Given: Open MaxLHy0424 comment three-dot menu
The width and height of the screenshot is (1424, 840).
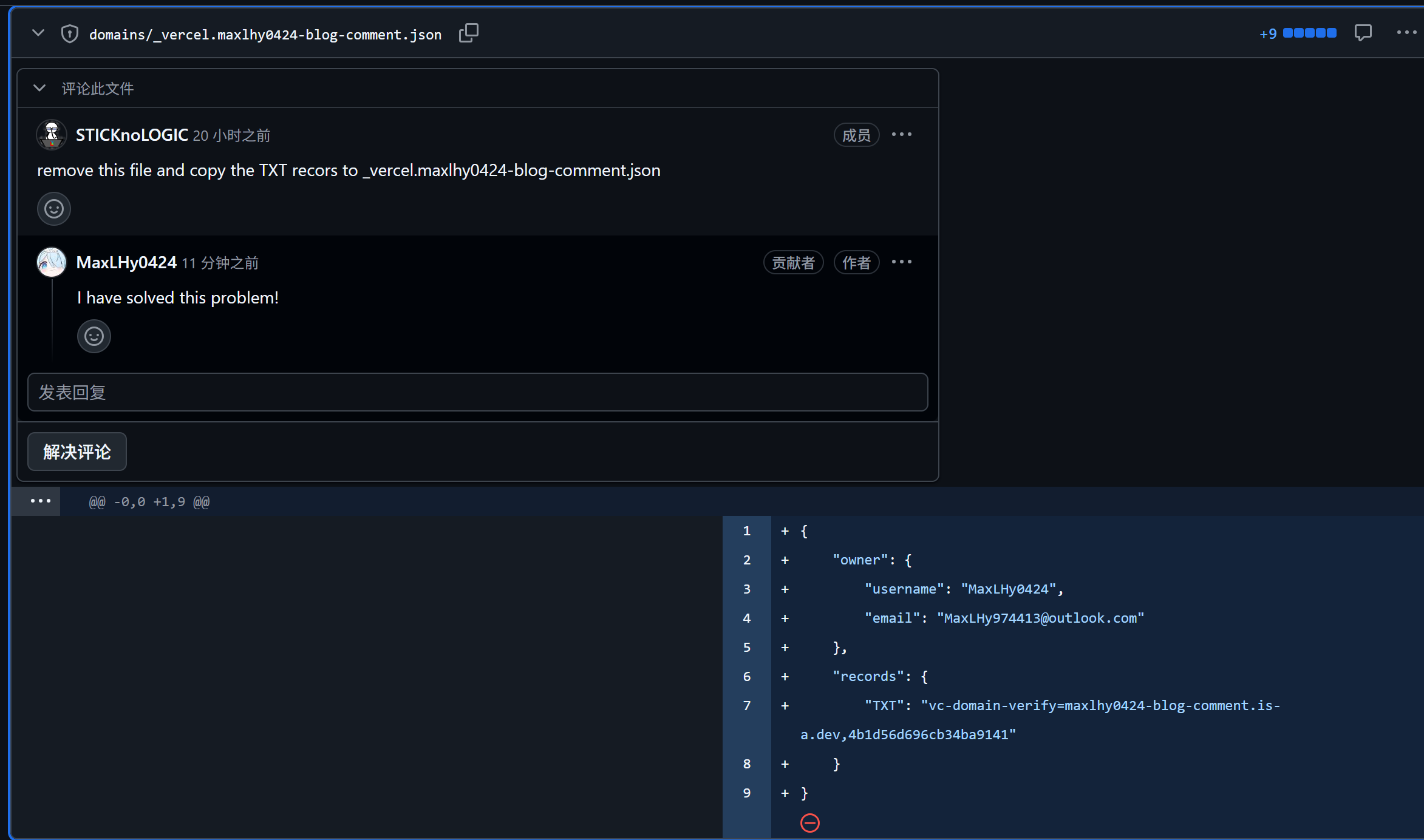Looking at the screenshot, I should coord(902,262).
